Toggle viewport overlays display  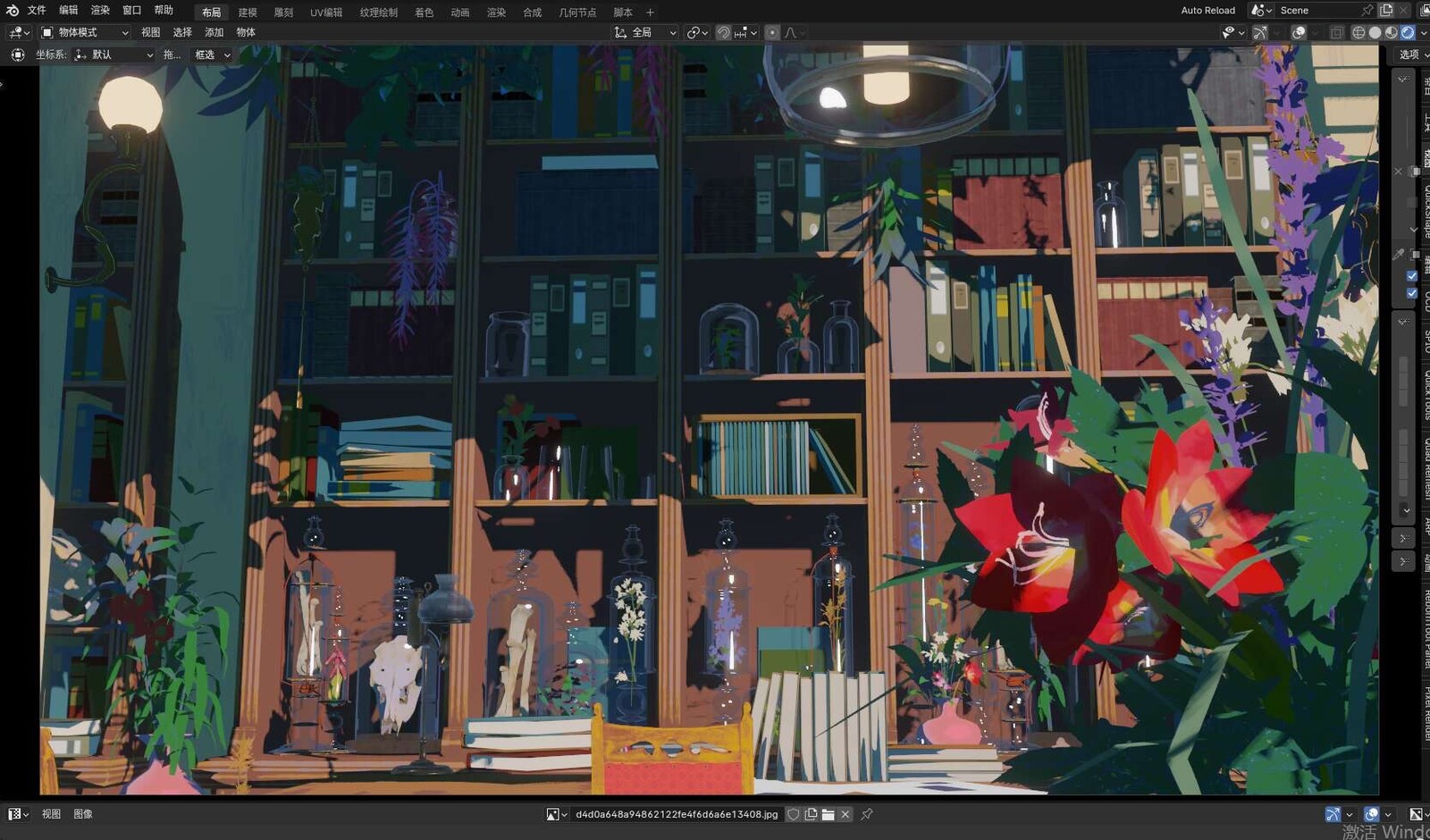pos(1299,32)
